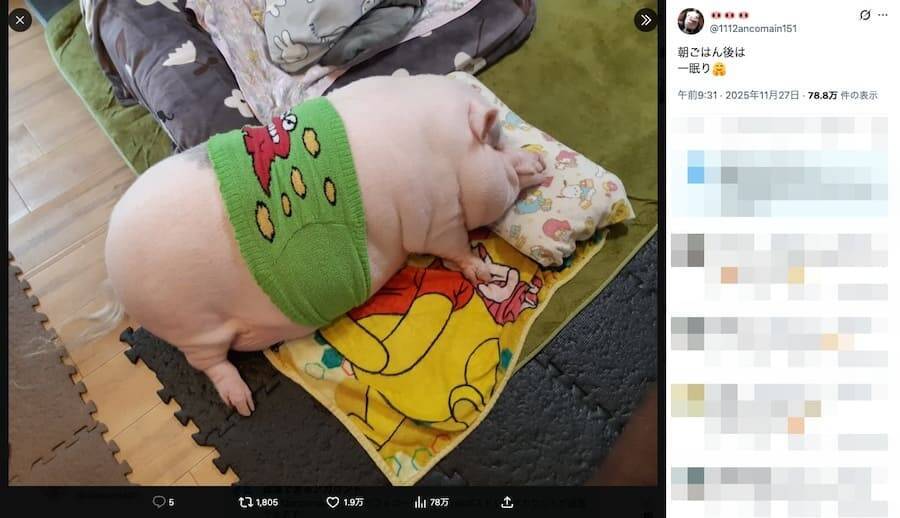The height and width of the screenshot is (518, 900).
Task: Open the Grok slashed-circle icon
Action: 864,16
